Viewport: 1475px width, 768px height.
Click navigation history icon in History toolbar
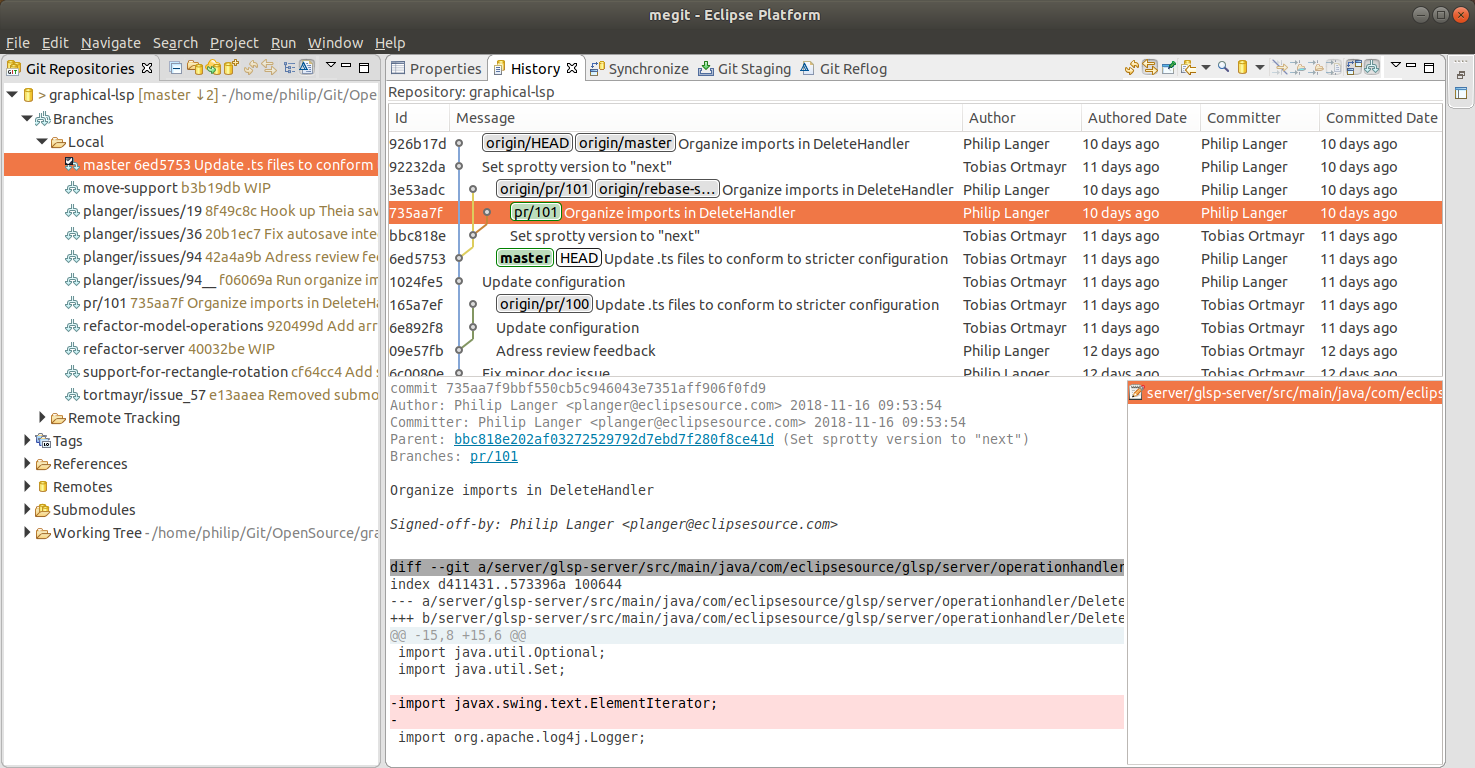(x=1189, y=68)
